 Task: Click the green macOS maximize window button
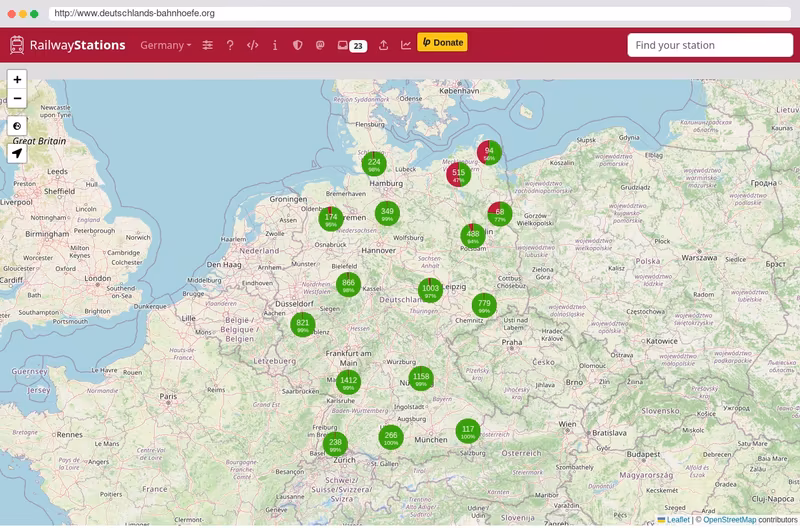[34, 14]
